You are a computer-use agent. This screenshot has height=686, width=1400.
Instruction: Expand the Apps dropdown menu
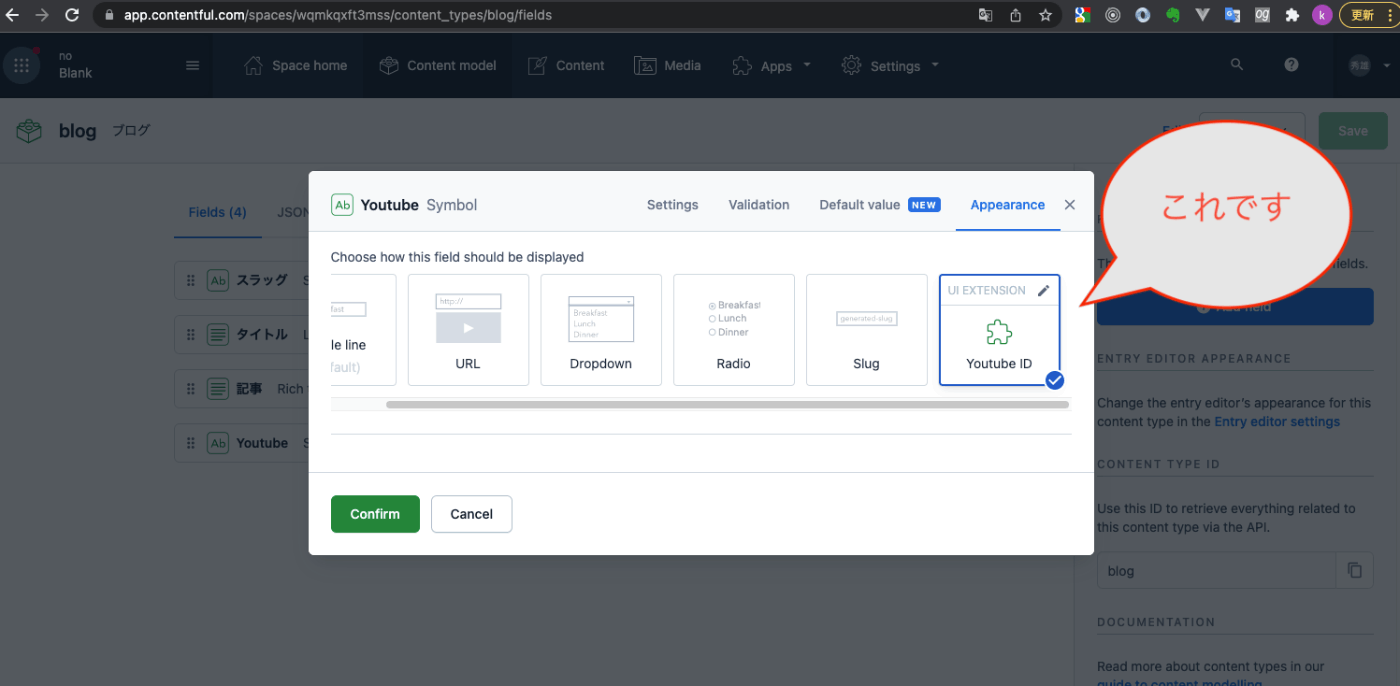pos(772,66)
